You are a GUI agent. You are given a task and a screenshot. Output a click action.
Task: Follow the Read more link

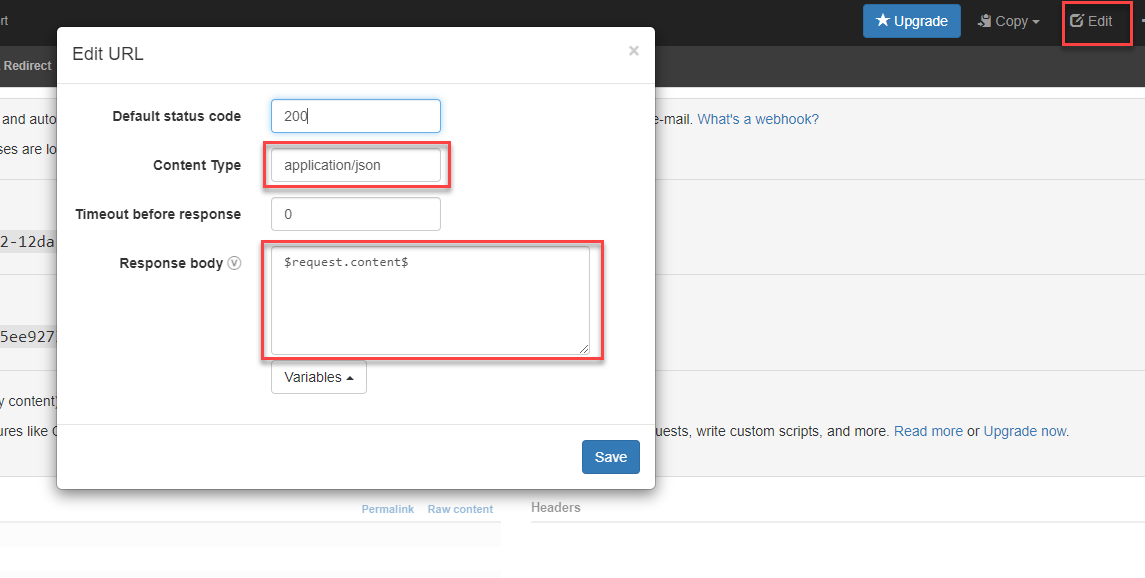point(928,432)
